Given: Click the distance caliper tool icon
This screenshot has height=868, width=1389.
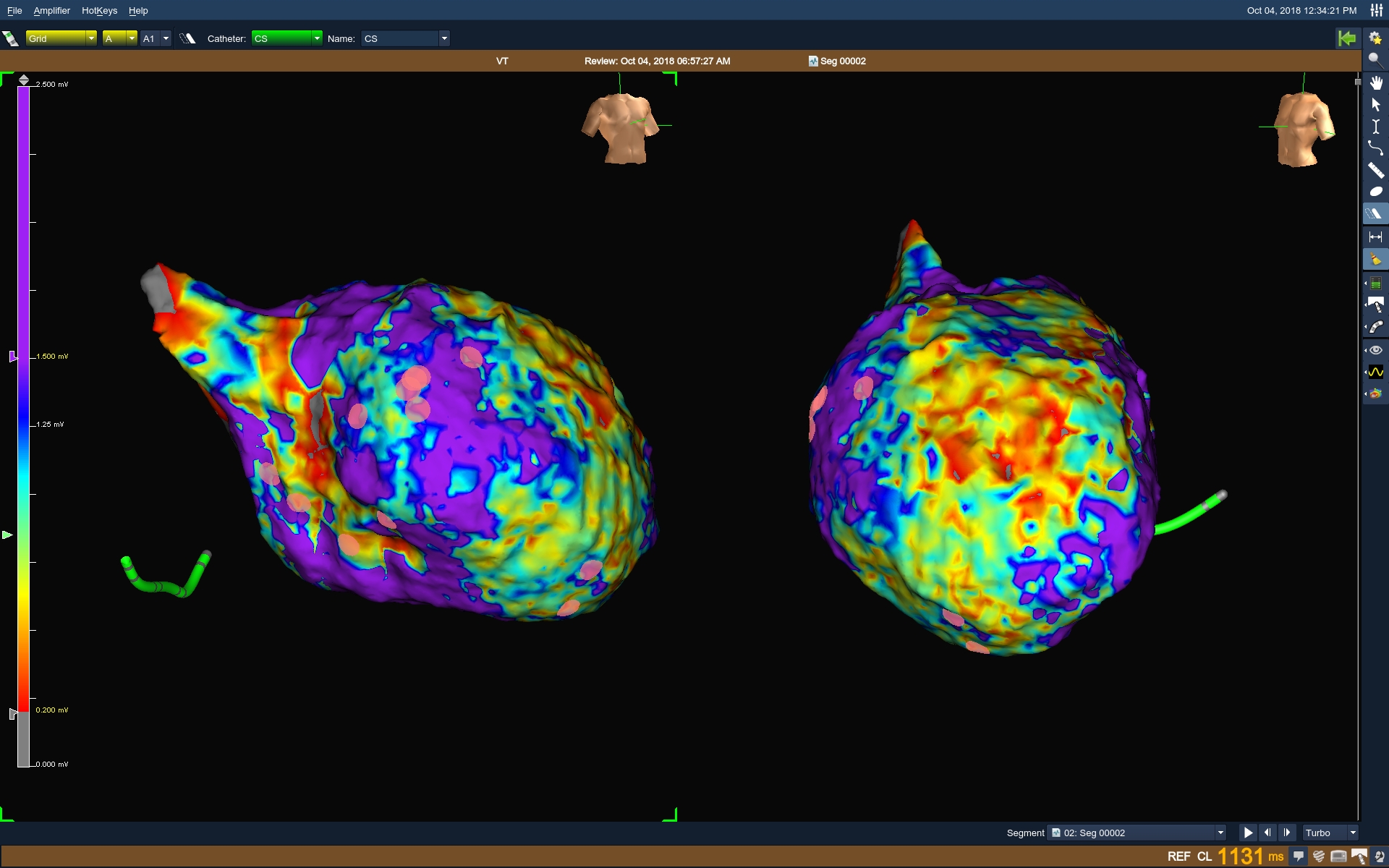Looking at the screenshot, I should pos(1375,237).
